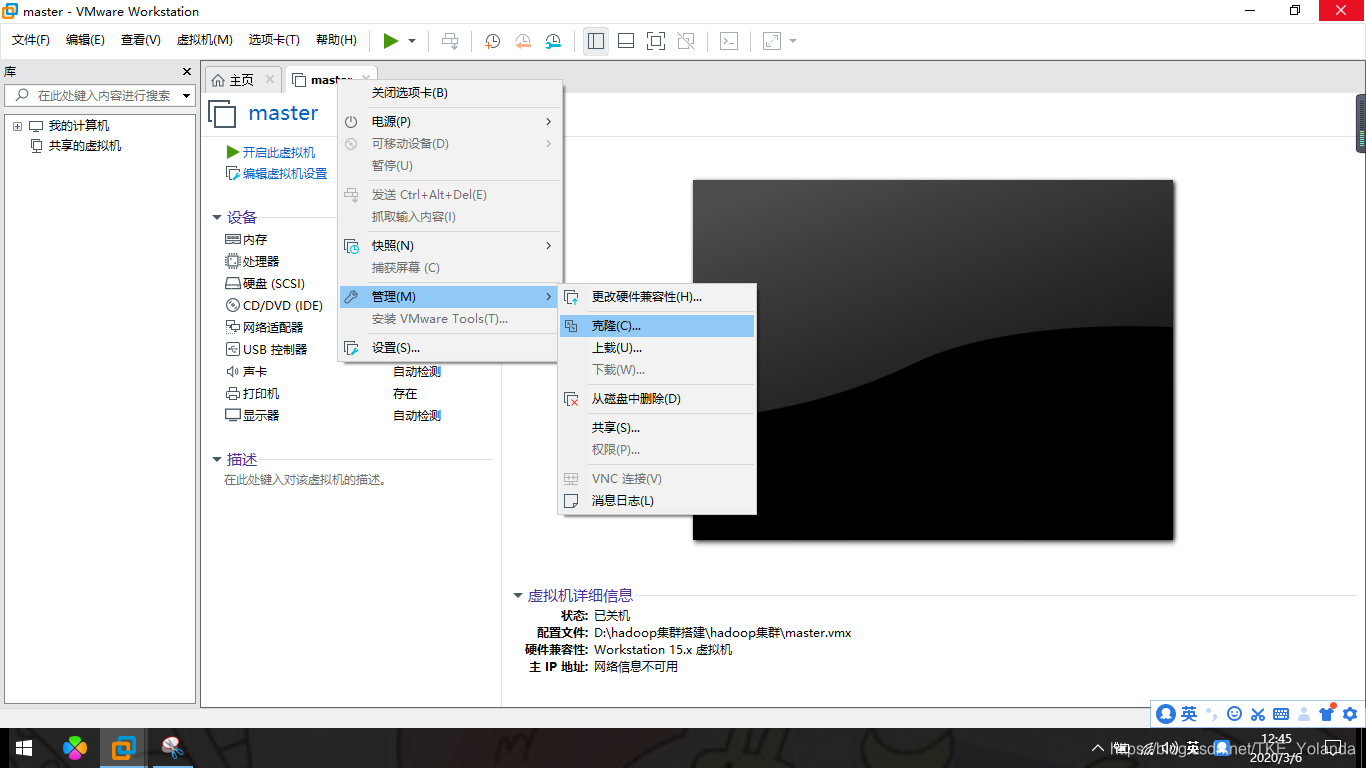Select the 处理器 device row

(x=261, y=262)
